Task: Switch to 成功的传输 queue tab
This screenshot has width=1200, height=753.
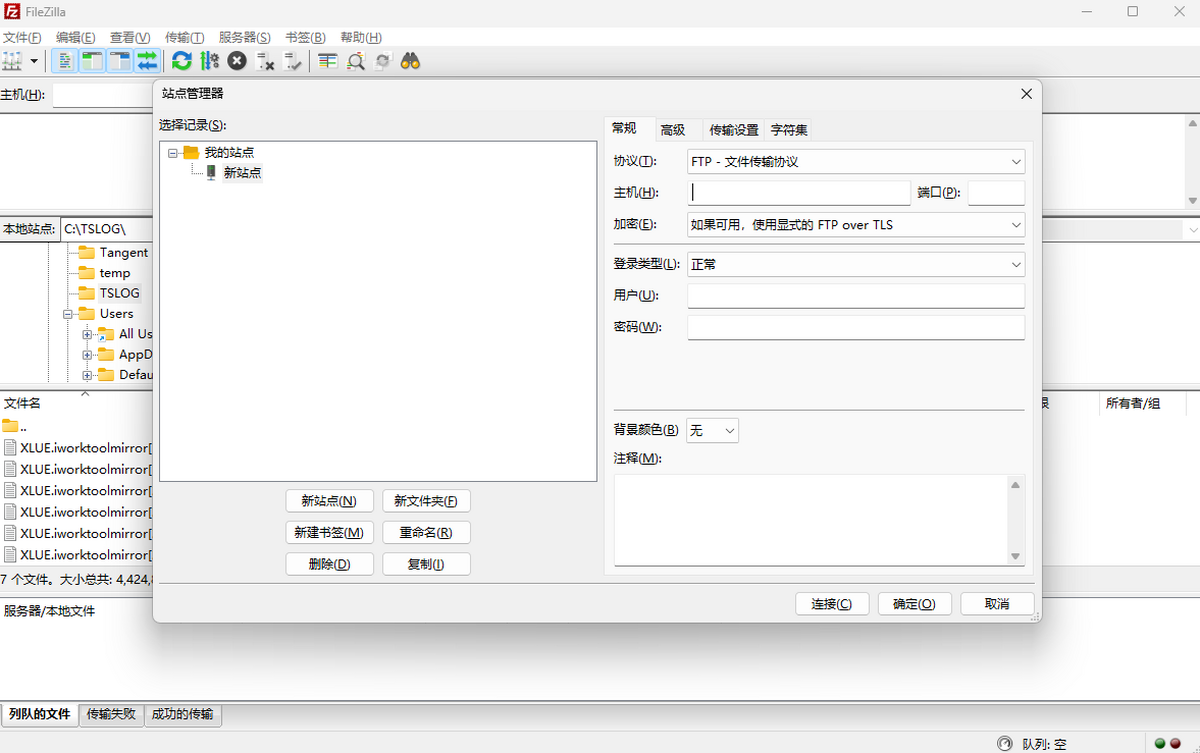Action: 183,714
